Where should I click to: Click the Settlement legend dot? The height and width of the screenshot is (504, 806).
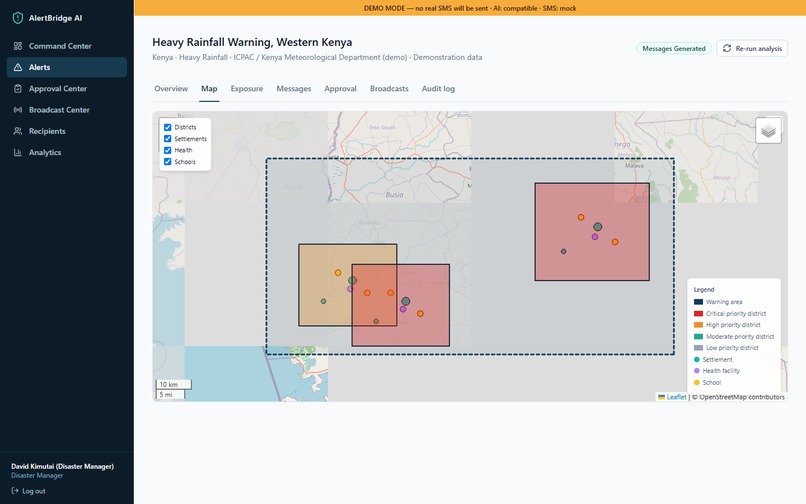tap(697, 359)
